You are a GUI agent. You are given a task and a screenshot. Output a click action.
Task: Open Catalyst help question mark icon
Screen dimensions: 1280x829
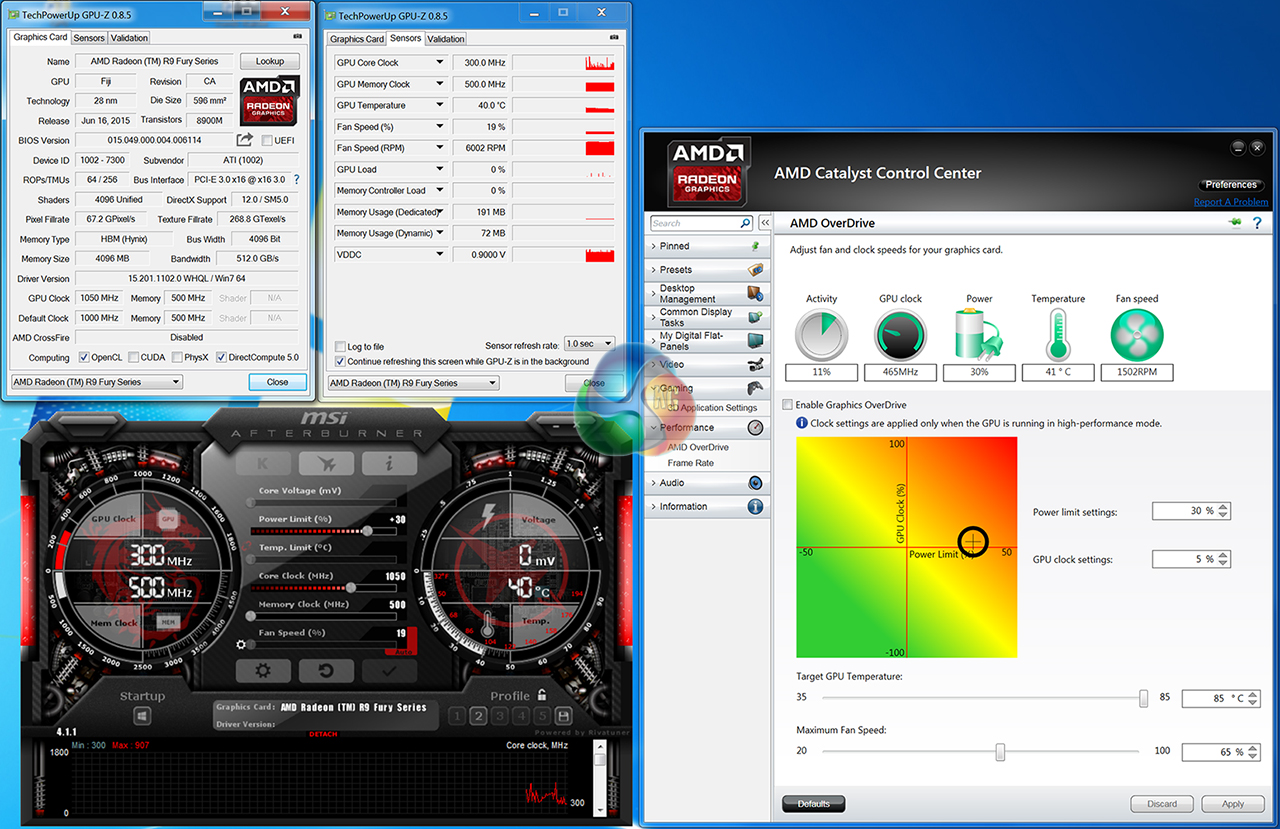(x=1257, y=223)
